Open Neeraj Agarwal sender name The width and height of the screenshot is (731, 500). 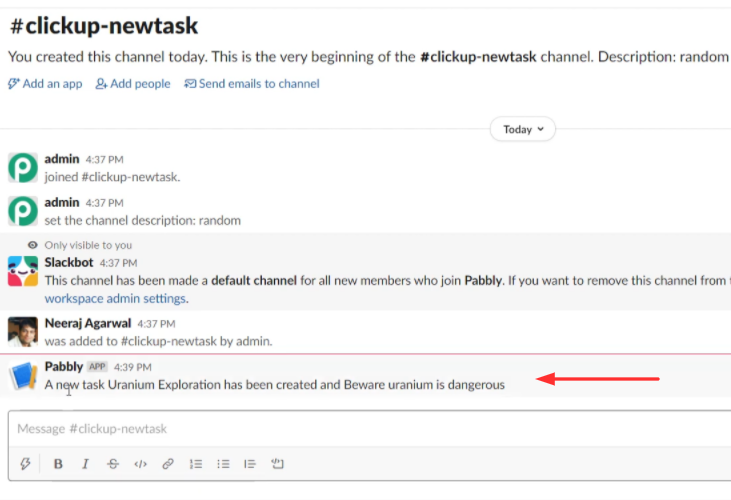tap(88, 323)
